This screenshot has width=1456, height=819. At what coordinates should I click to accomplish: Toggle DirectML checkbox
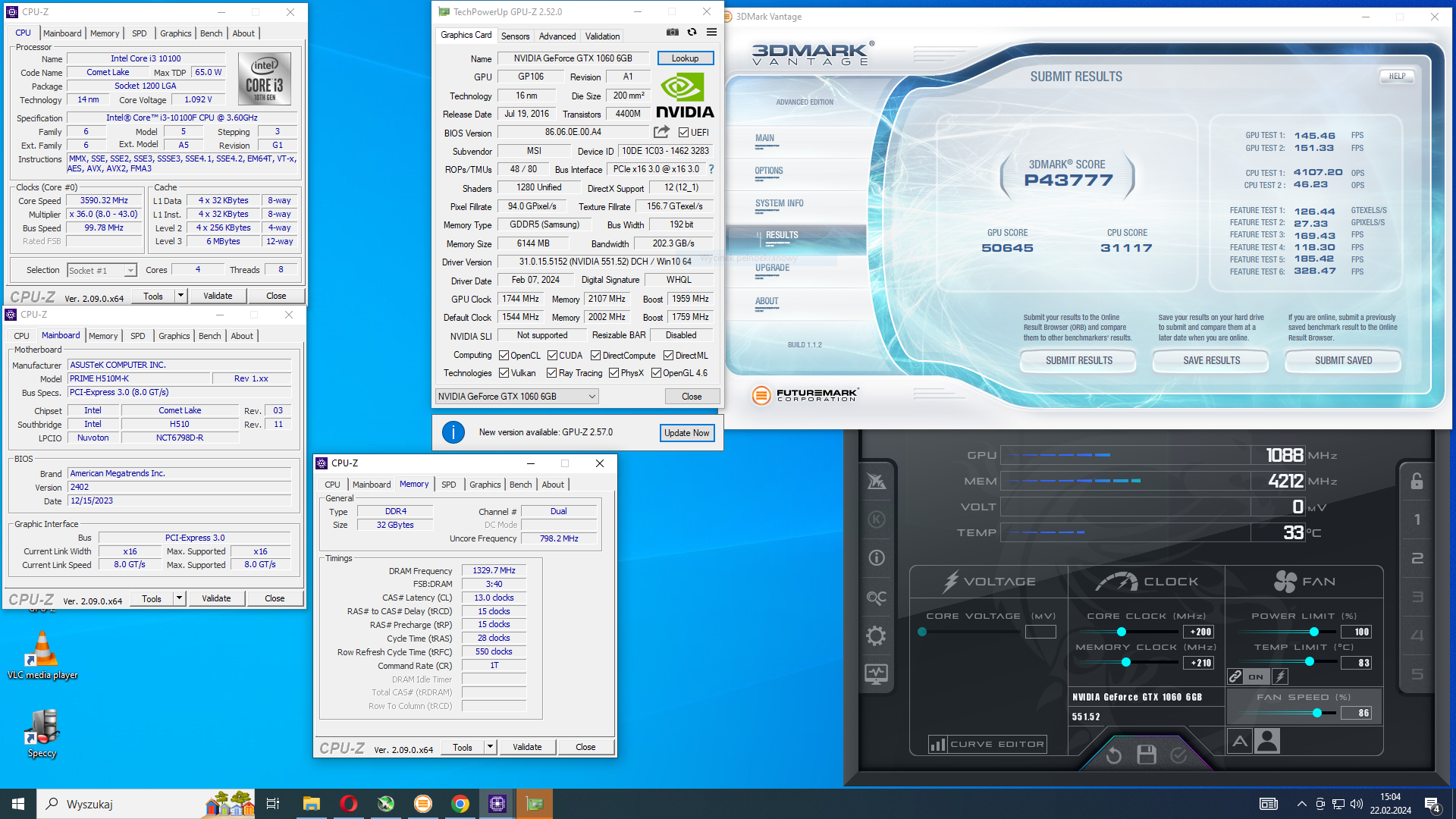(x=668, y=356)
